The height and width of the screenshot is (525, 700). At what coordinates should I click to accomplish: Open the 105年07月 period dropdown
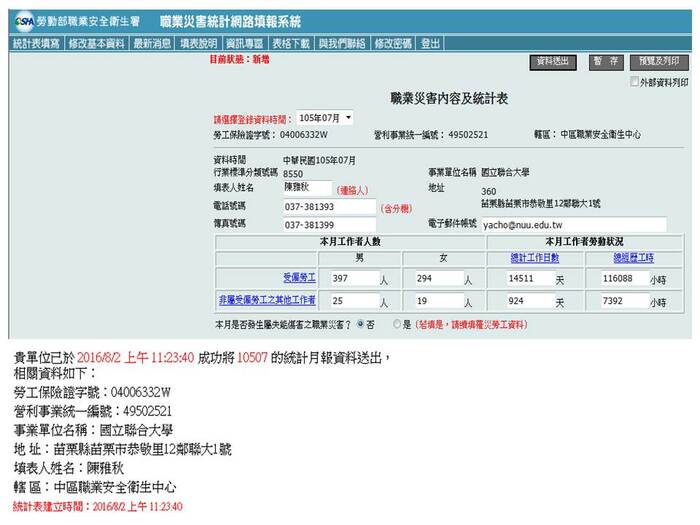pos(325,118)
